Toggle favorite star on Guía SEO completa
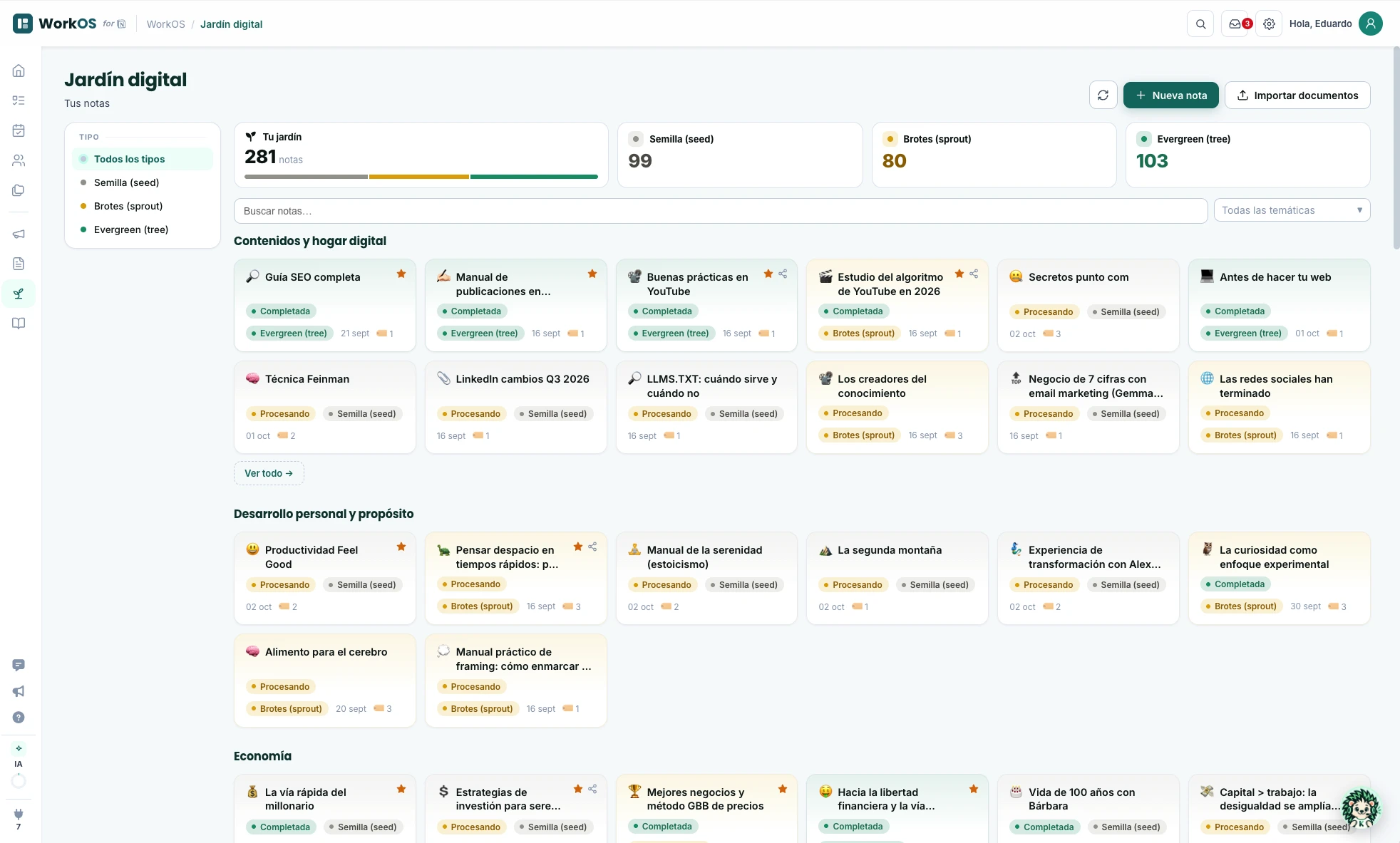This screenshot has width=1400, height=843. pos(401,274)
